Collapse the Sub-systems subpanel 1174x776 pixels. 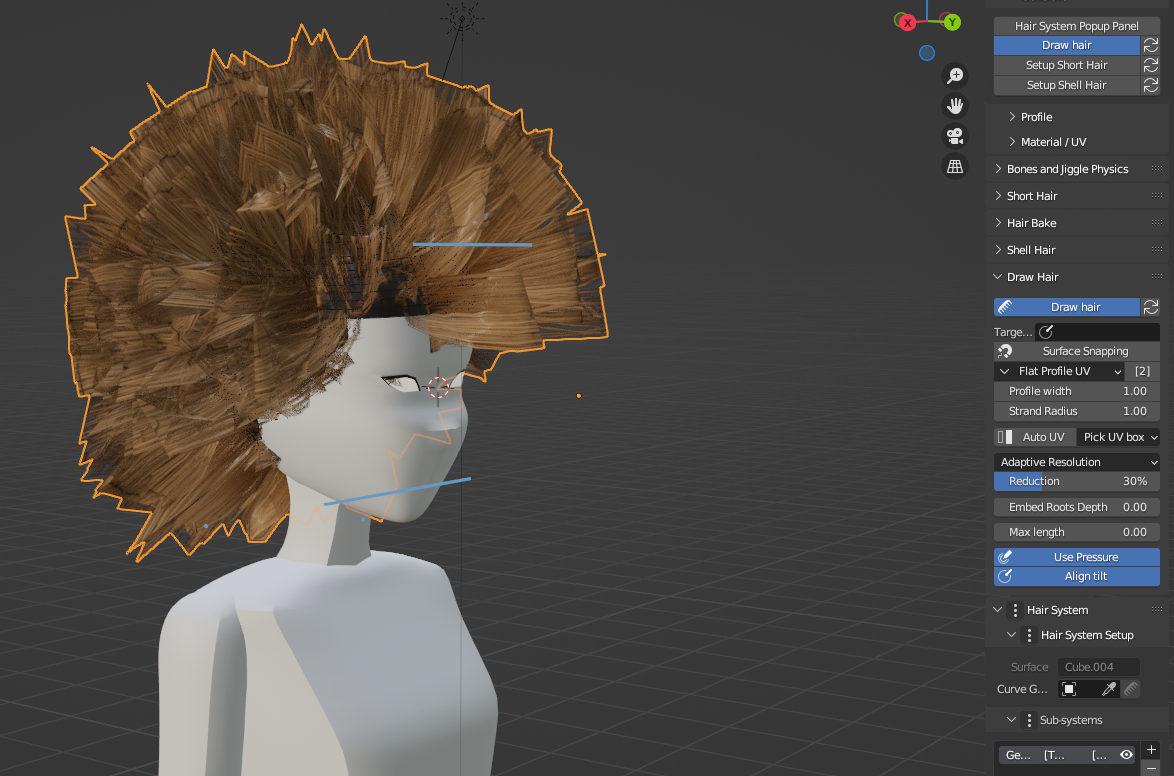click(1012, 720)
